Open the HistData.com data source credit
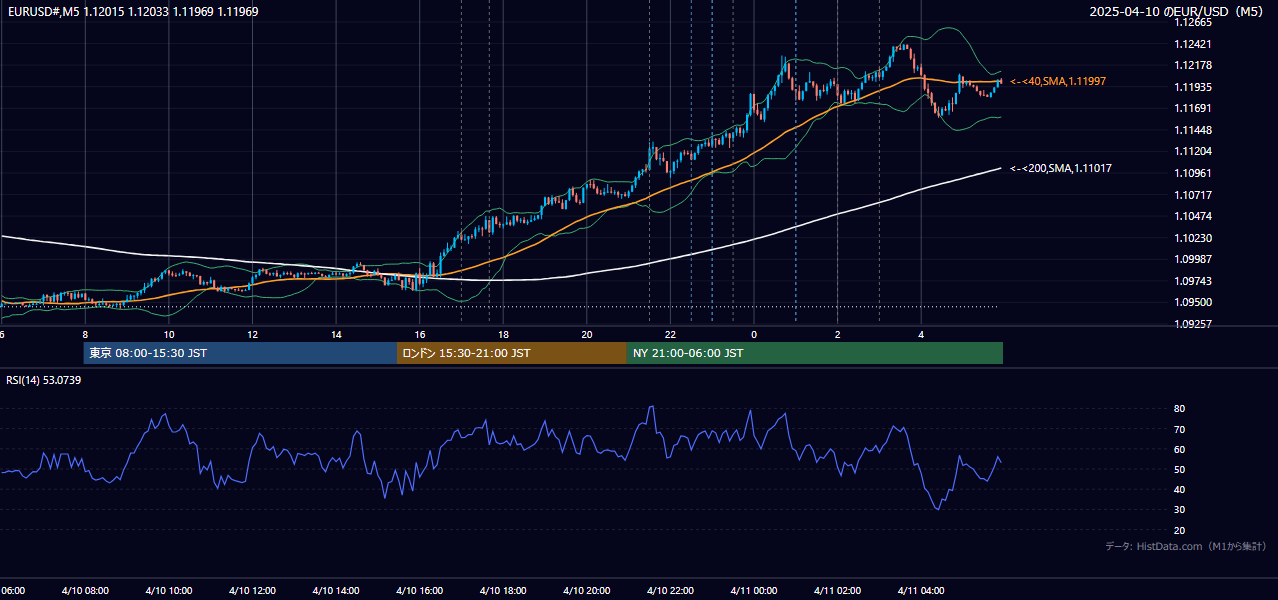1278x600 pixels. (x=1186, y=546)
